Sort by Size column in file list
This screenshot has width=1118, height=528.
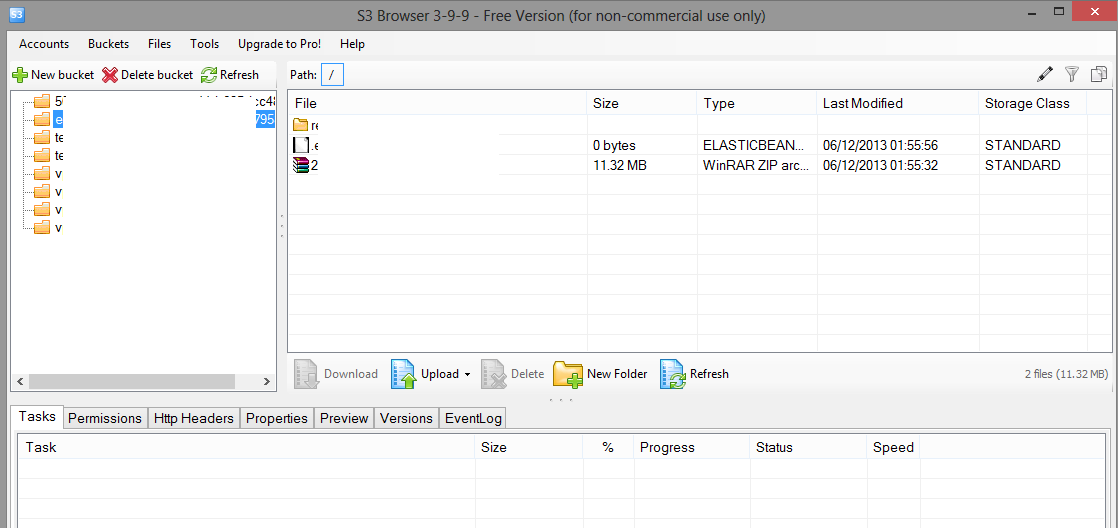point(642,103)
